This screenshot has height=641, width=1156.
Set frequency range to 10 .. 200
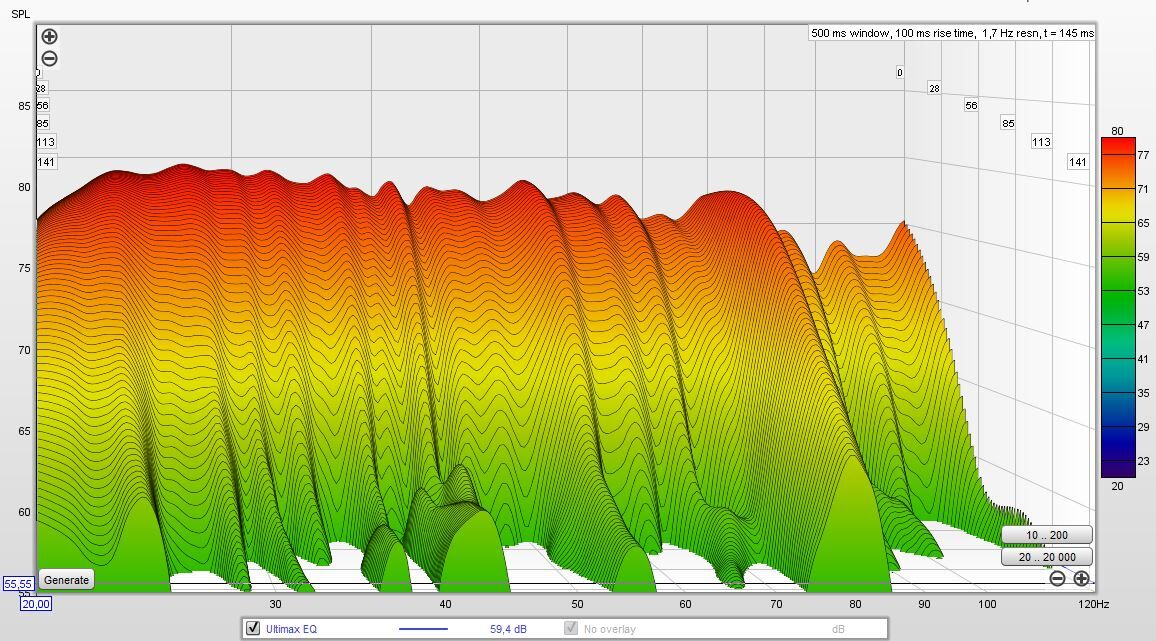pyautogui.click(x=1047, y=535)
